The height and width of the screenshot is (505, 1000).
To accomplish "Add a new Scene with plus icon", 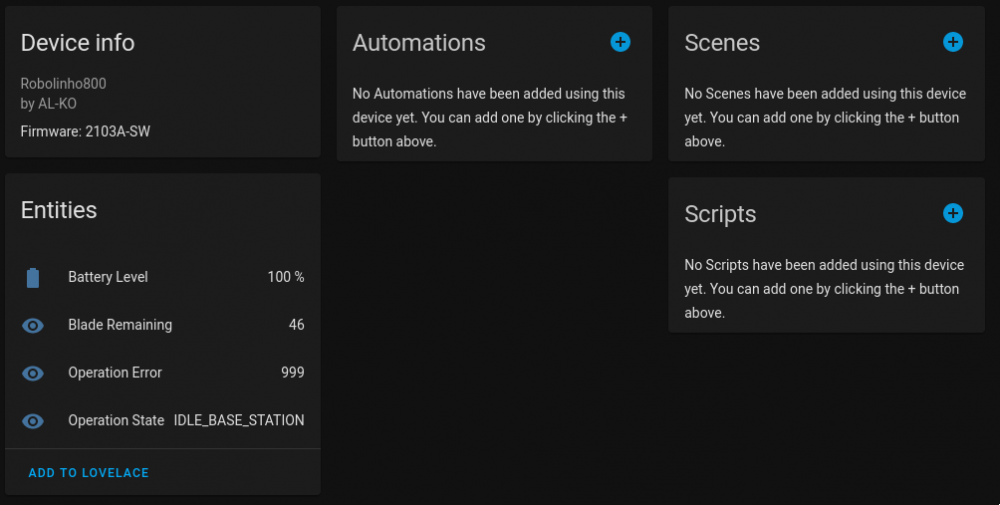I will click(953, 42).
